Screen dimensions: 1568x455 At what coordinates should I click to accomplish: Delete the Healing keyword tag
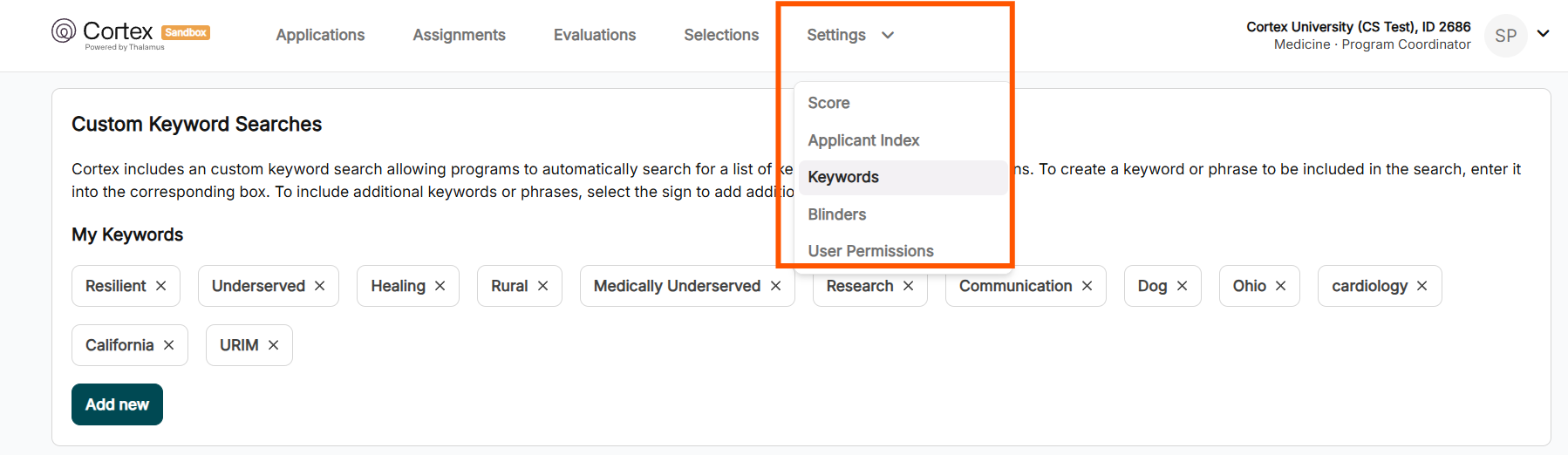440,286
